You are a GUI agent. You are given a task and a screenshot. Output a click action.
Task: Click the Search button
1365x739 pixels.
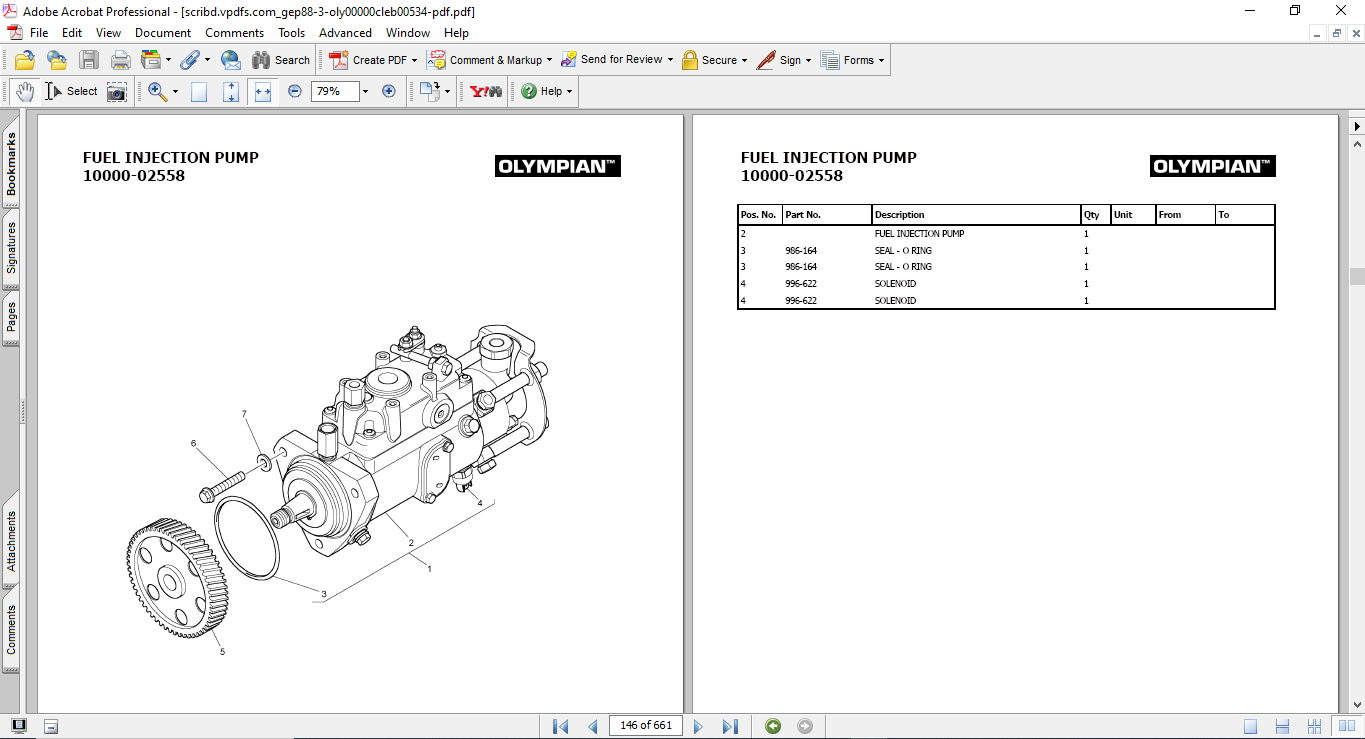point(281,60)
